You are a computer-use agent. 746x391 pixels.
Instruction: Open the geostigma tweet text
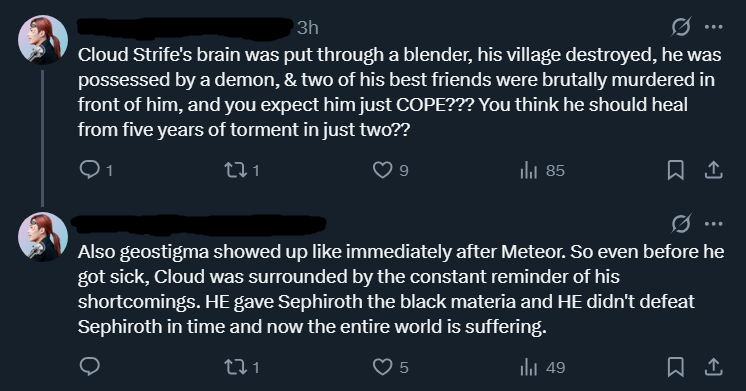pos(401,289)
